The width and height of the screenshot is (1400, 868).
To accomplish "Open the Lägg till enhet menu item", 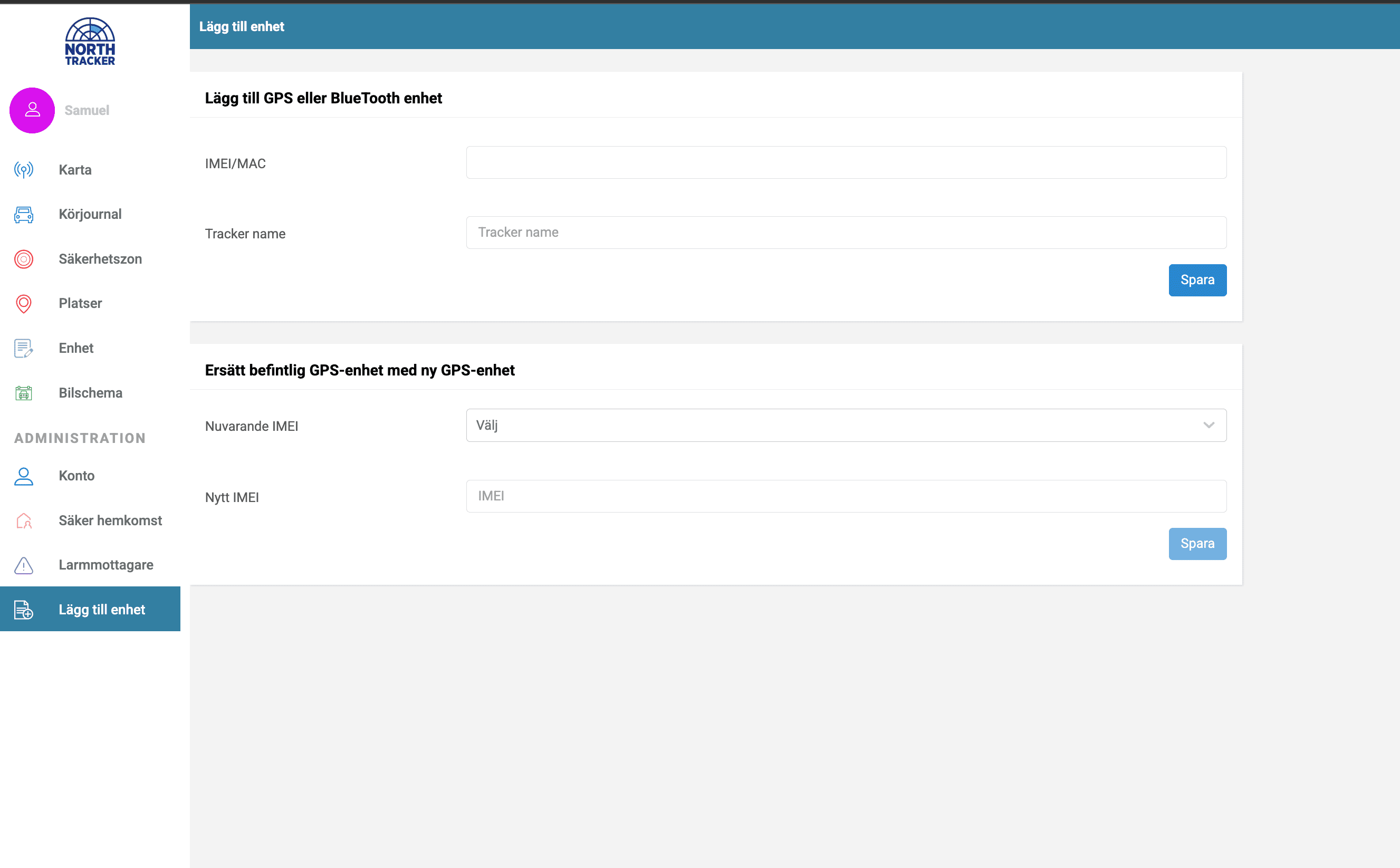I will pos(102,610).
